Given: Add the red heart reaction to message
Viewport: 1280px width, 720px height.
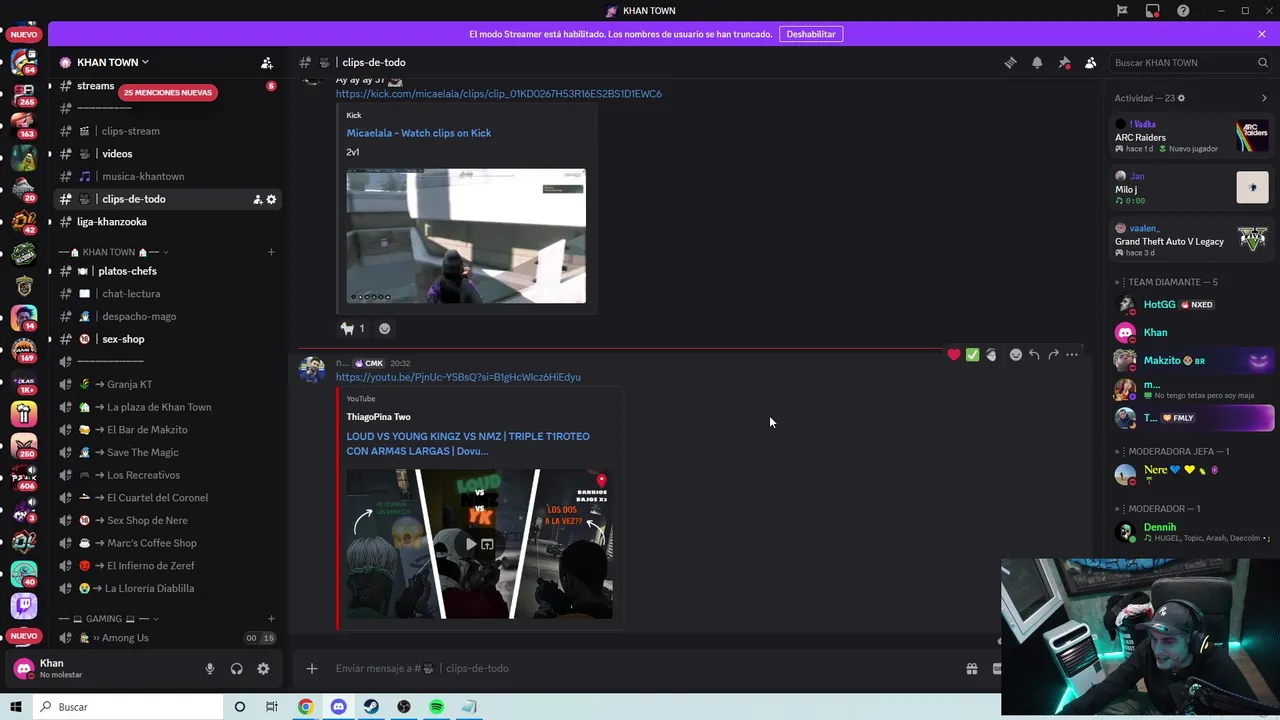Looking at the screenshot, I should click(954, 354).
